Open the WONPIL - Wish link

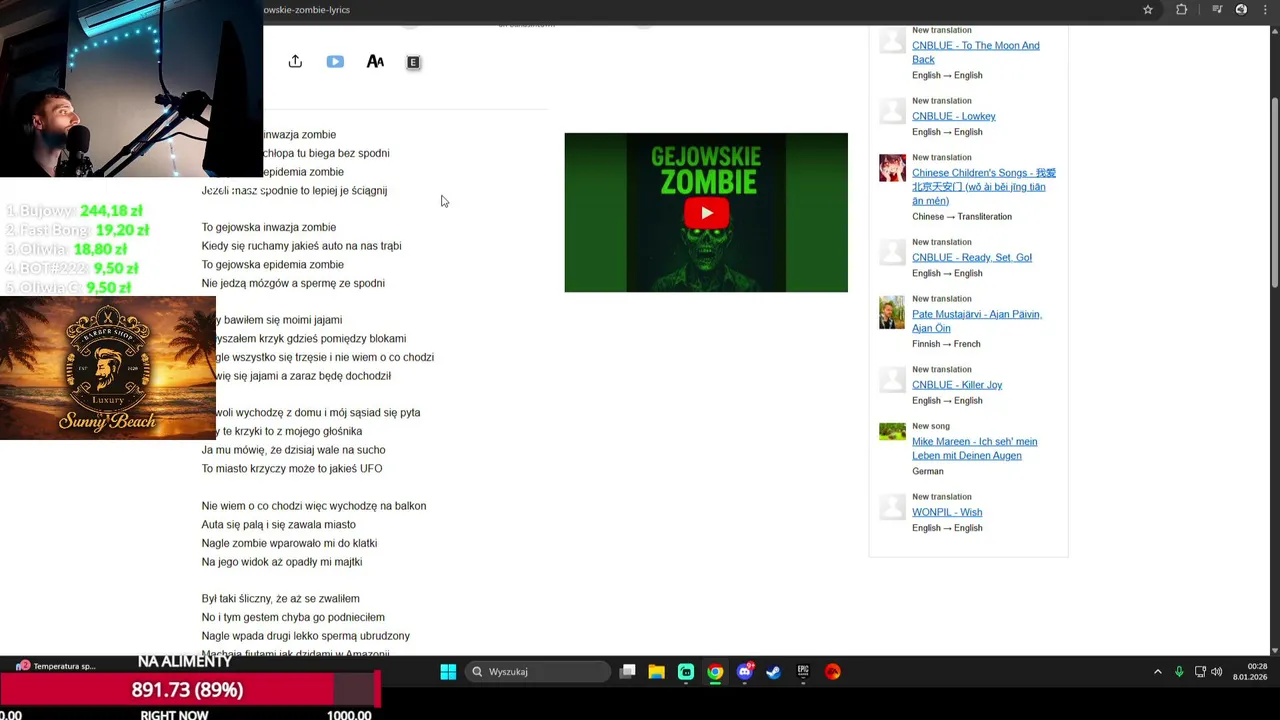click(946, 512)
